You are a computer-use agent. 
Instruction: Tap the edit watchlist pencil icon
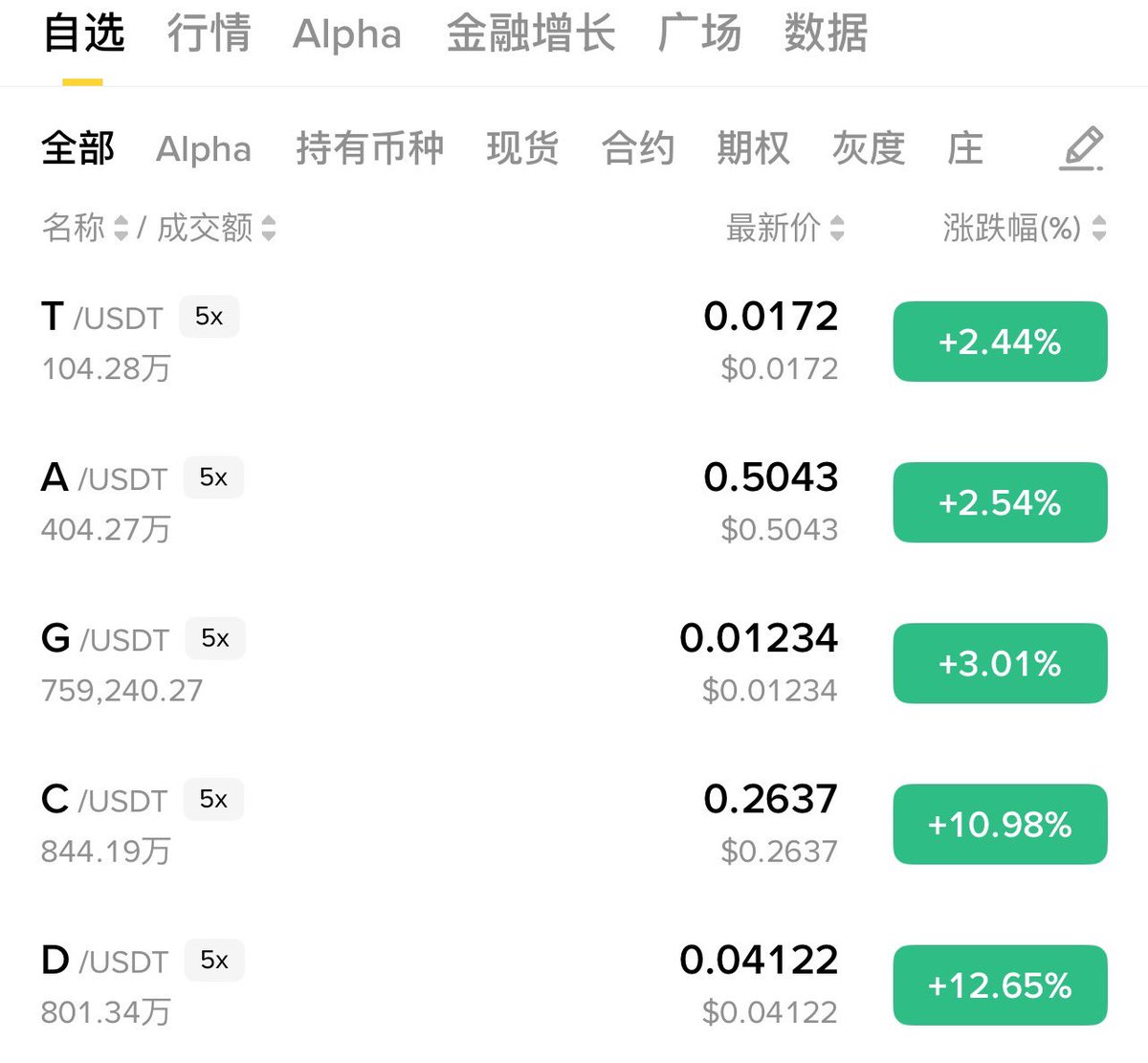tap(1082, 148)
